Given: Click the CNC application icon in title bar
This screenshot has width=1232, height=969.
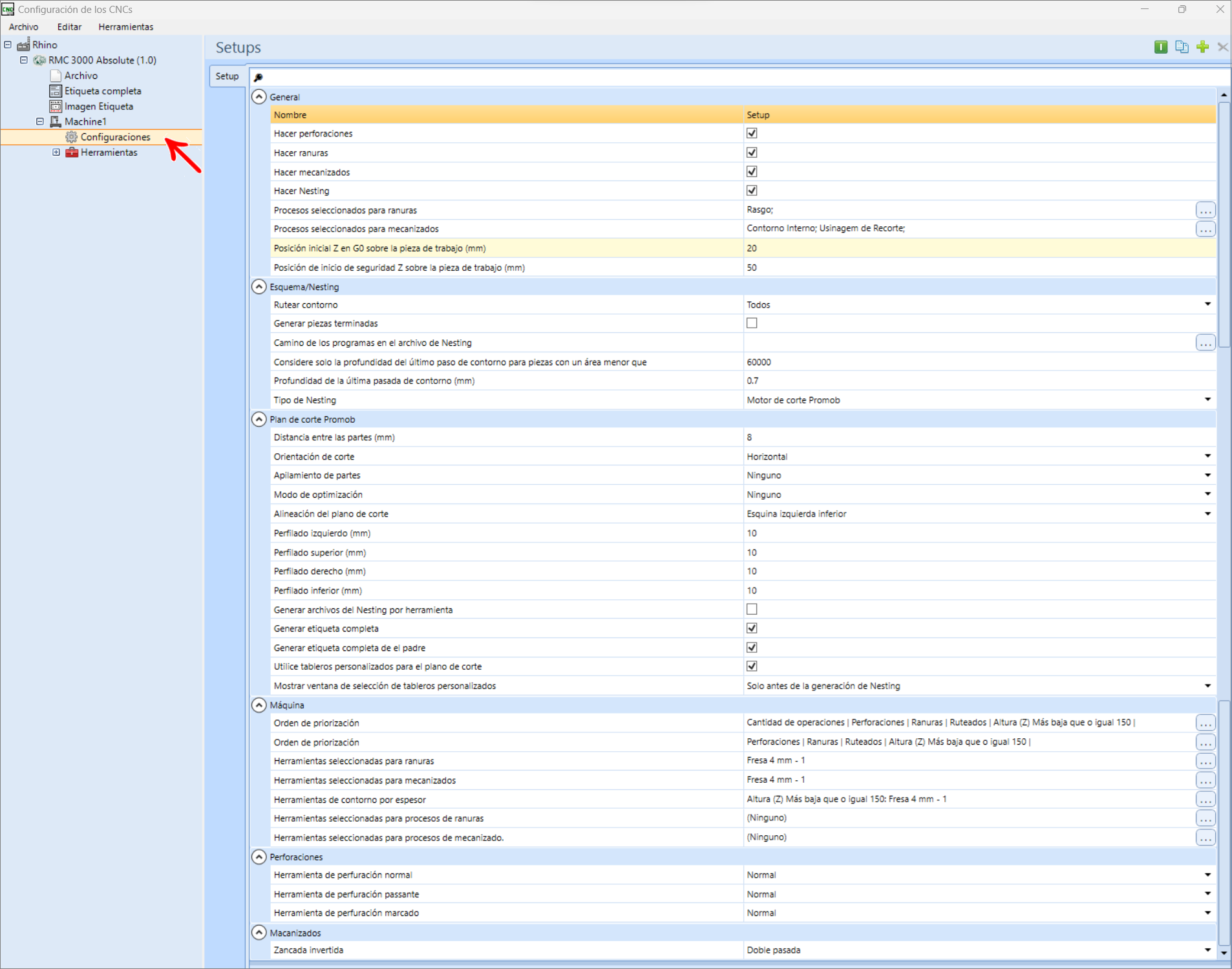Looking at the screenshot, I should point(8,9).
